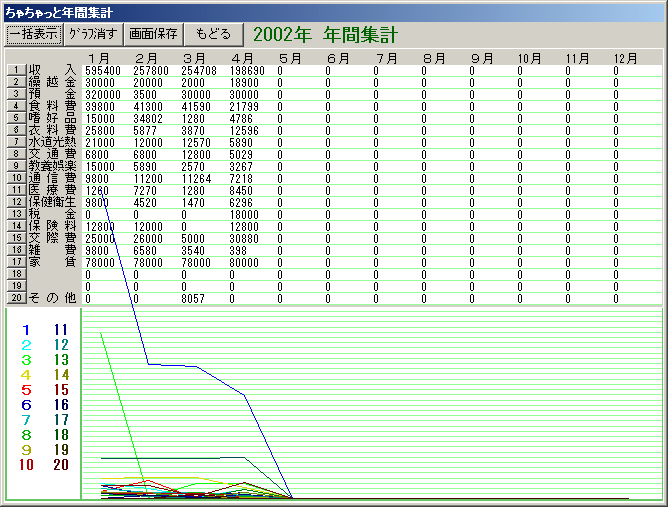Click the 一括表示 button

[x=34, y=35]
